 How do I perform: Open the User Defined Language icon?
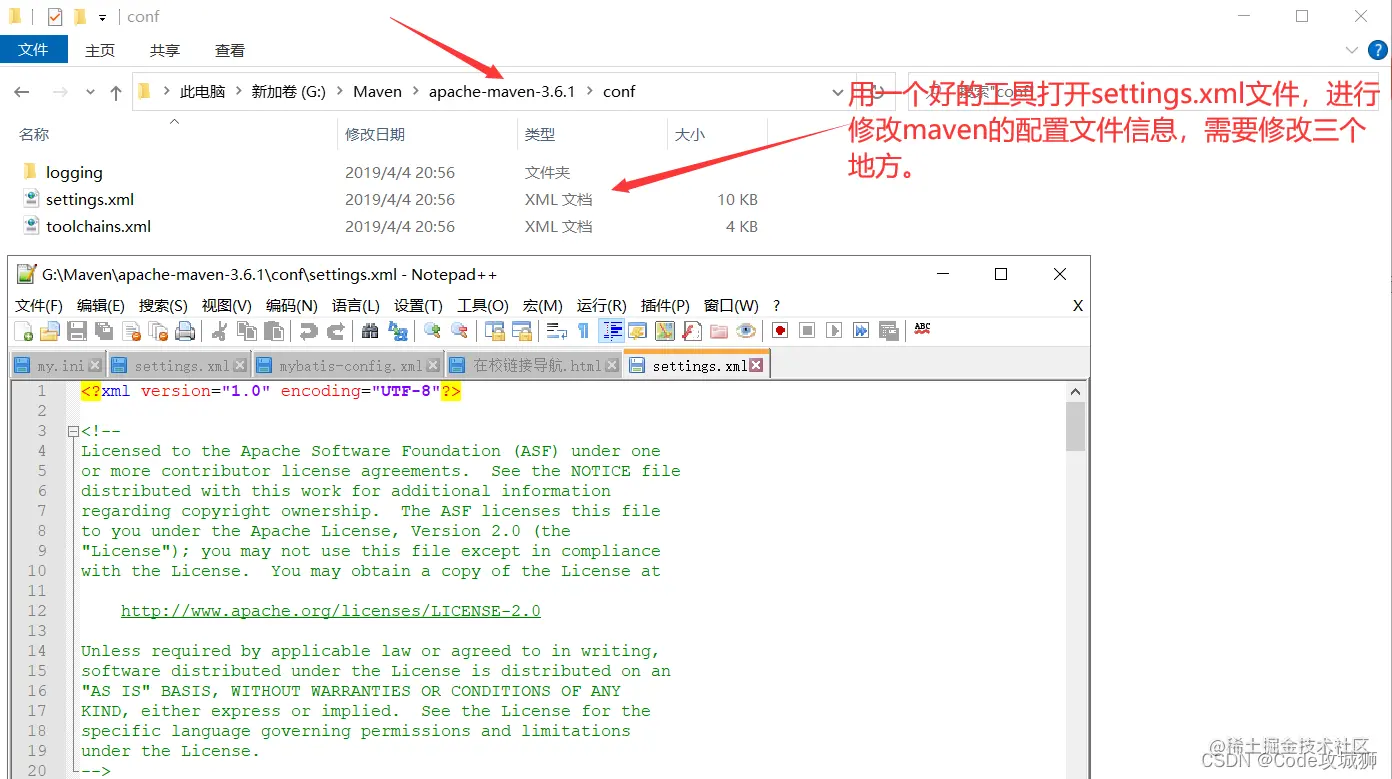coord(637,330)
